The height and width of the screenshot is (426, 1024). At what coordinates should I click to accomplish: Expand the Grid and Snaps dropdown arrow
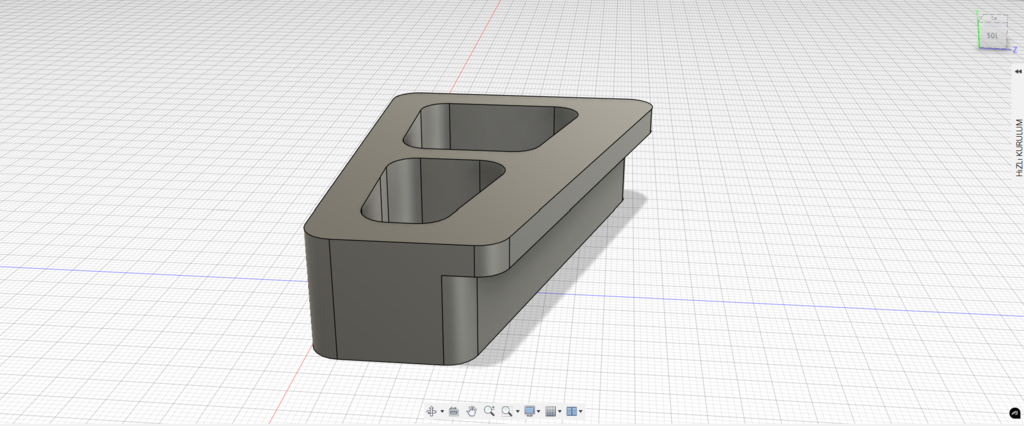(x=560, y=412)
